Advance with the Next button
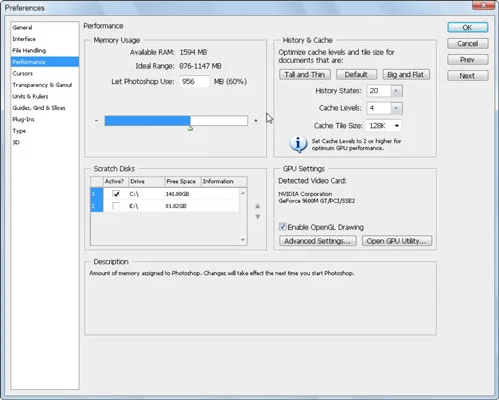Viewport: 499px width, 400px height. (x=468, y=76)
